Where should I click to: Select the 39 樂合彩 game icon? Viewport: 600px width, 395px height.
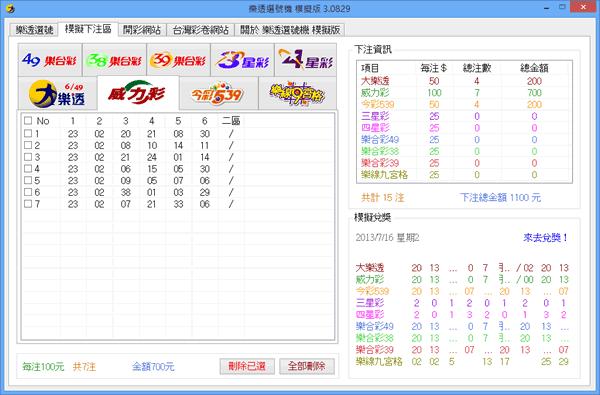click(x=178, y=60)
